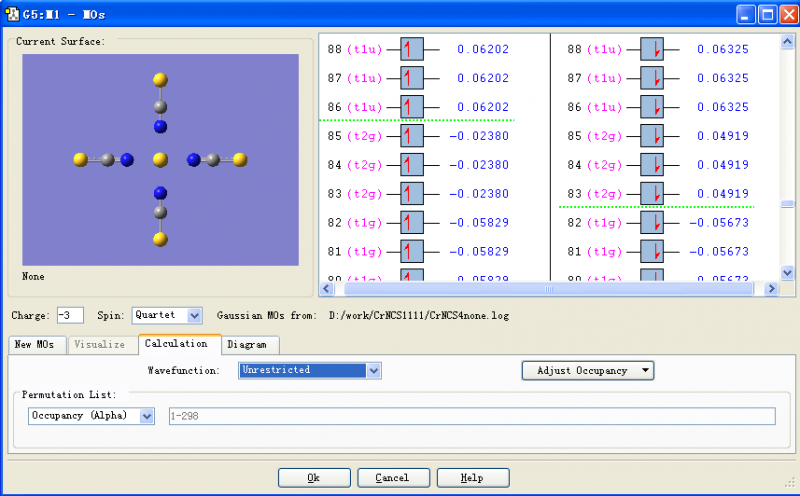The image size is (800, 496).
Task: Click the GaussView icon in title bar
Action: click(x=11, y=14)
